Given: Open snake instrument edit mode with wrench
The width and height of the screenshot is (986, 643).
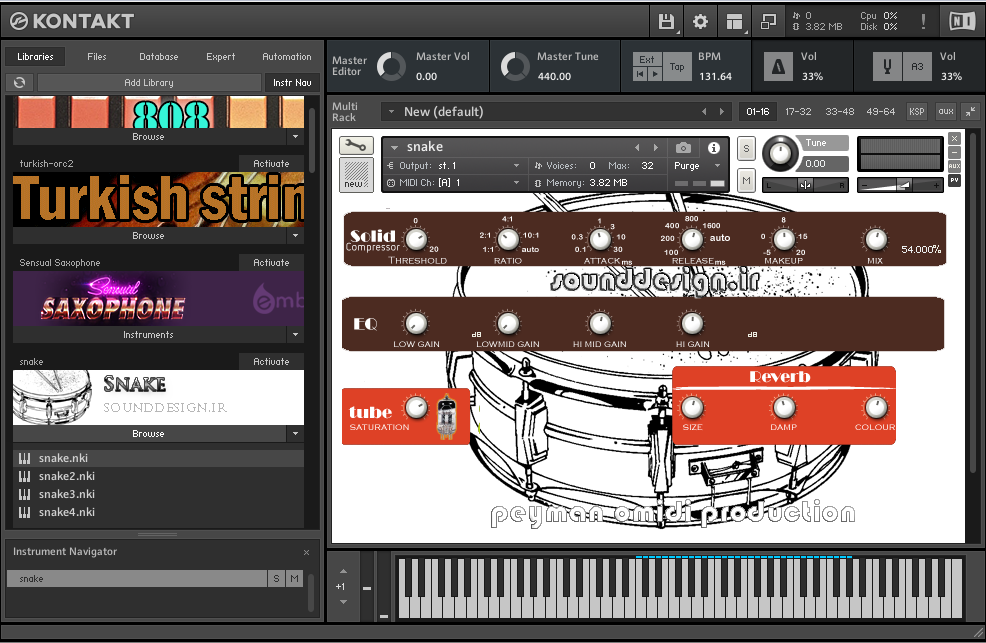Looking at the screenshot, I should tap(356, 146).
